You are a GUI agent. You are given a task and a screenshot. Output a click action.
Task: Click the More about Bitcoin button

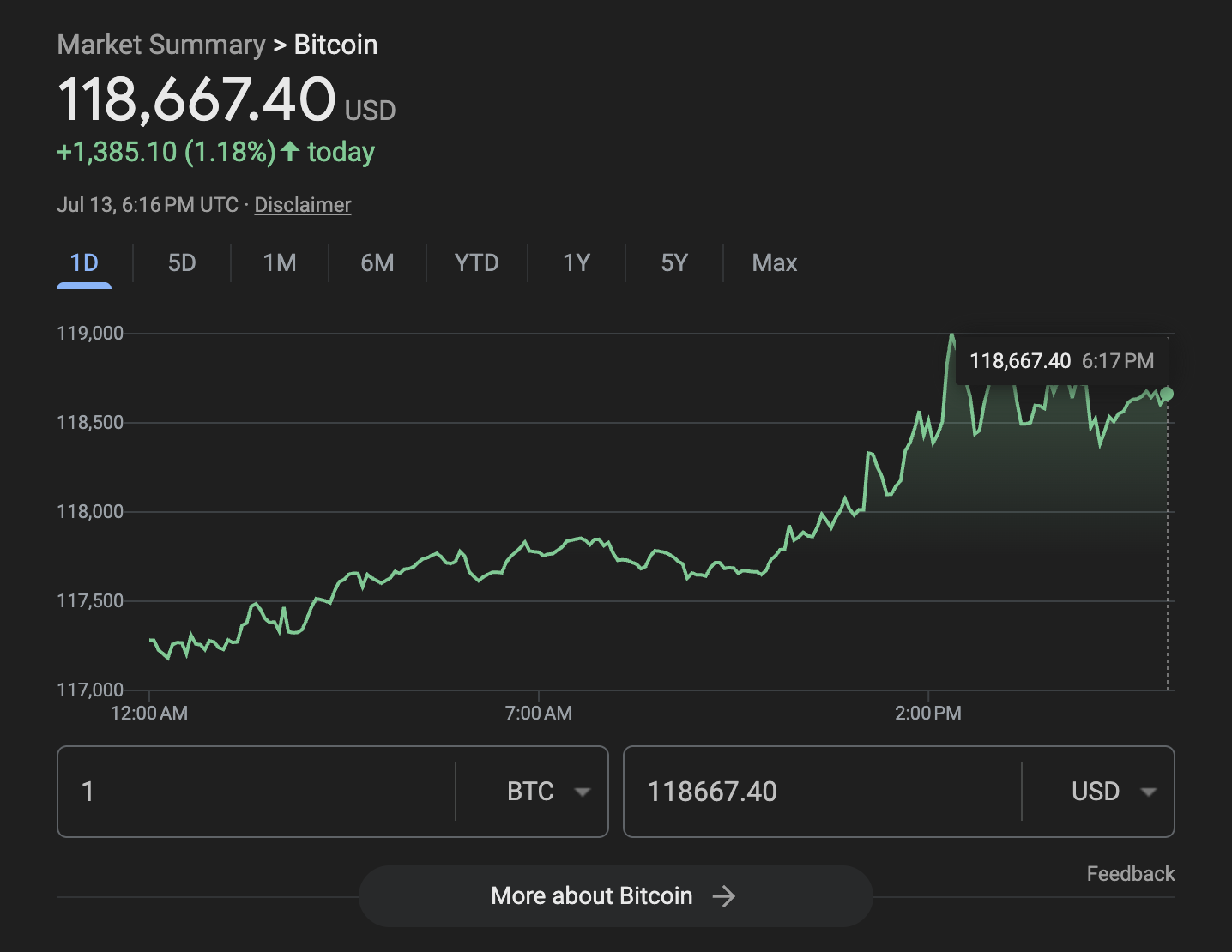616,896
